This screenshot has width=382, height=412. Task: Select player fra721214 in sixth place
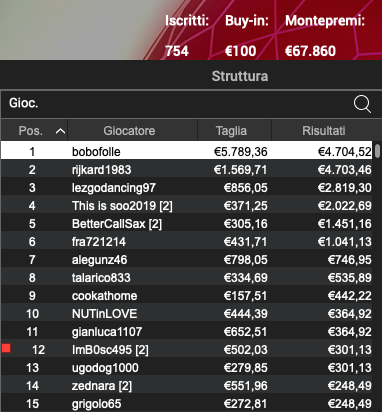click(187, 242)
